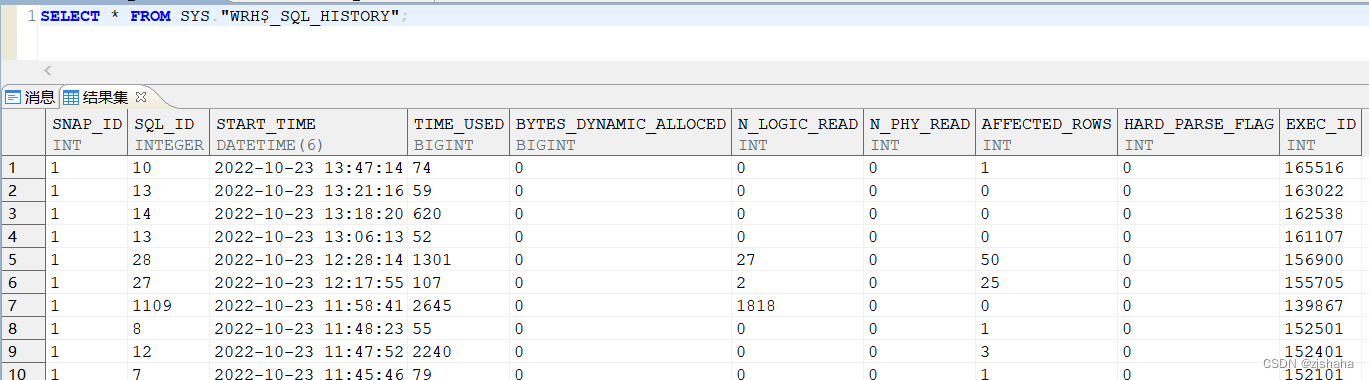
Task: Click the FROM keyword in the editor
Action: [150, 17]
